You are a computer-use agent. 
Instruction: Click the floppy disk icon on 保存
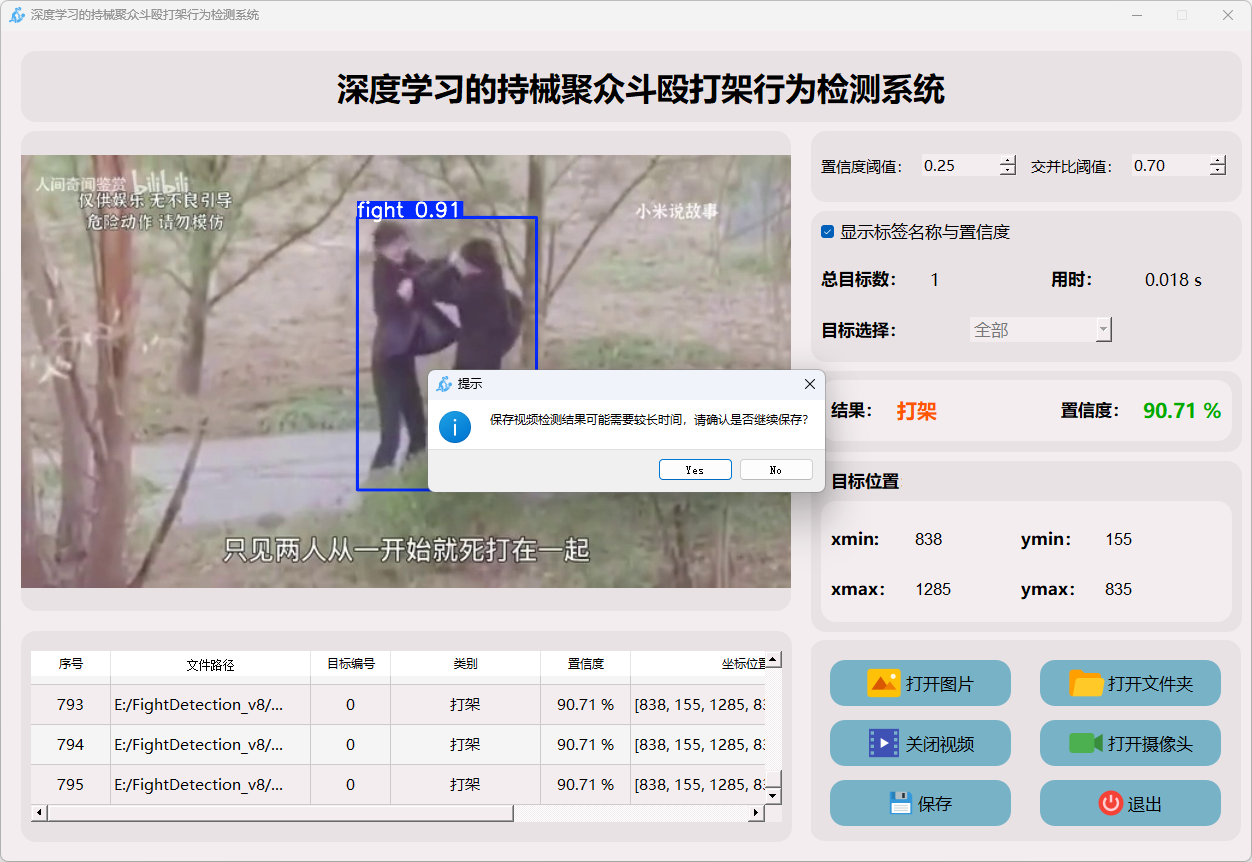tap(900, 803)
